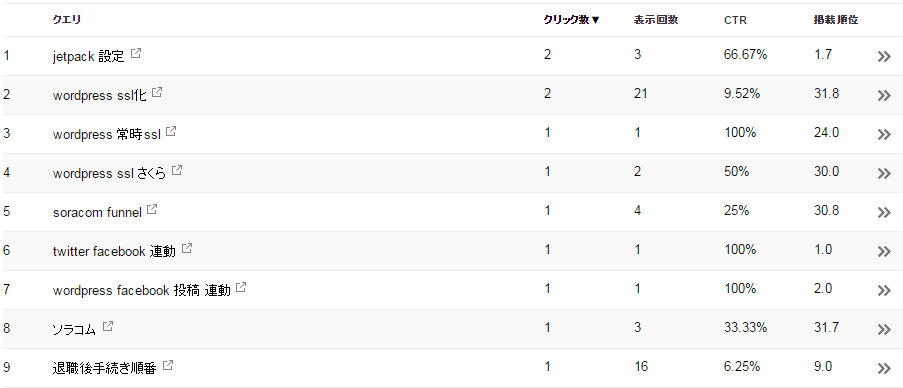Open the wordpress ssl さくら query link

(x=109, y=173)
